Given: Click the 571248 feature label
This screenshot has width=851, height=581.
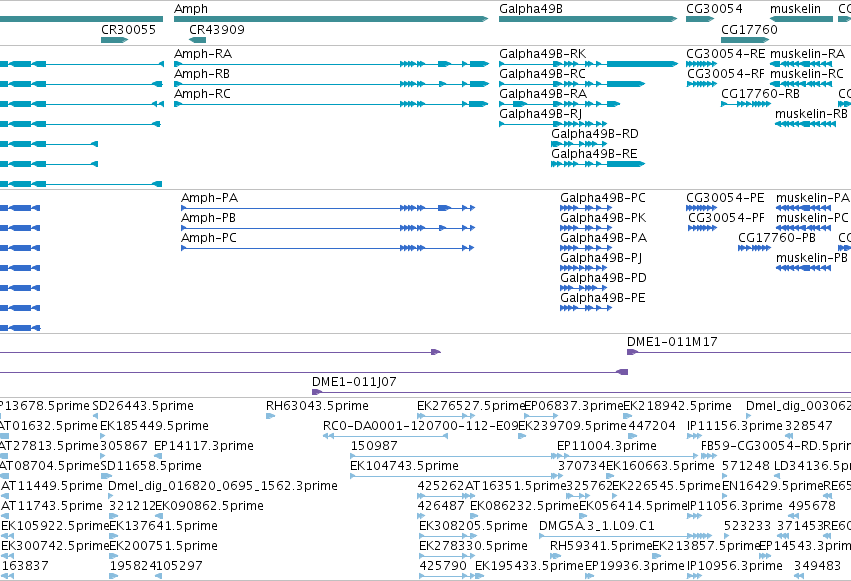Looking at the screenshot, I should pos(746,465).
